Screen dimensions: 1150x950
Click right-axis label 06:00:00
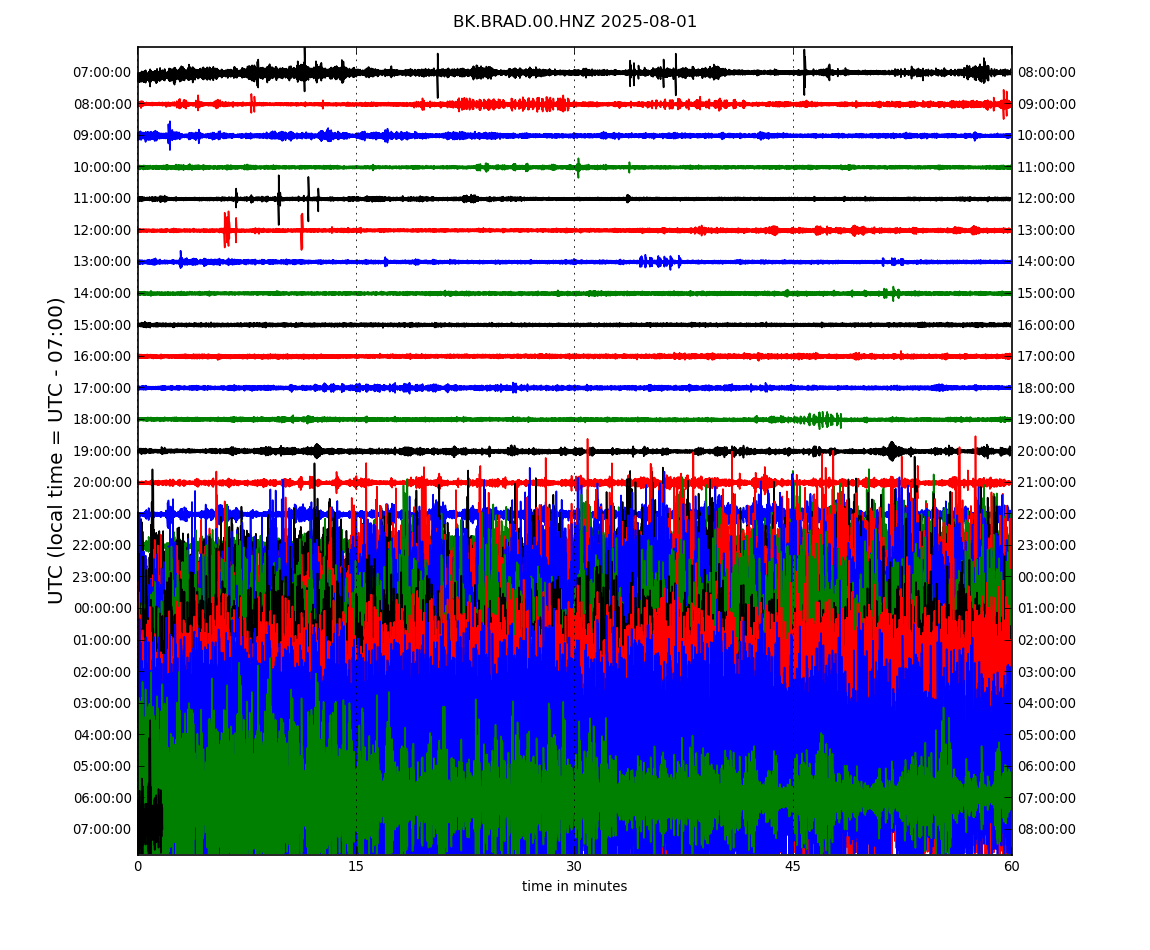coord(1047,767)
